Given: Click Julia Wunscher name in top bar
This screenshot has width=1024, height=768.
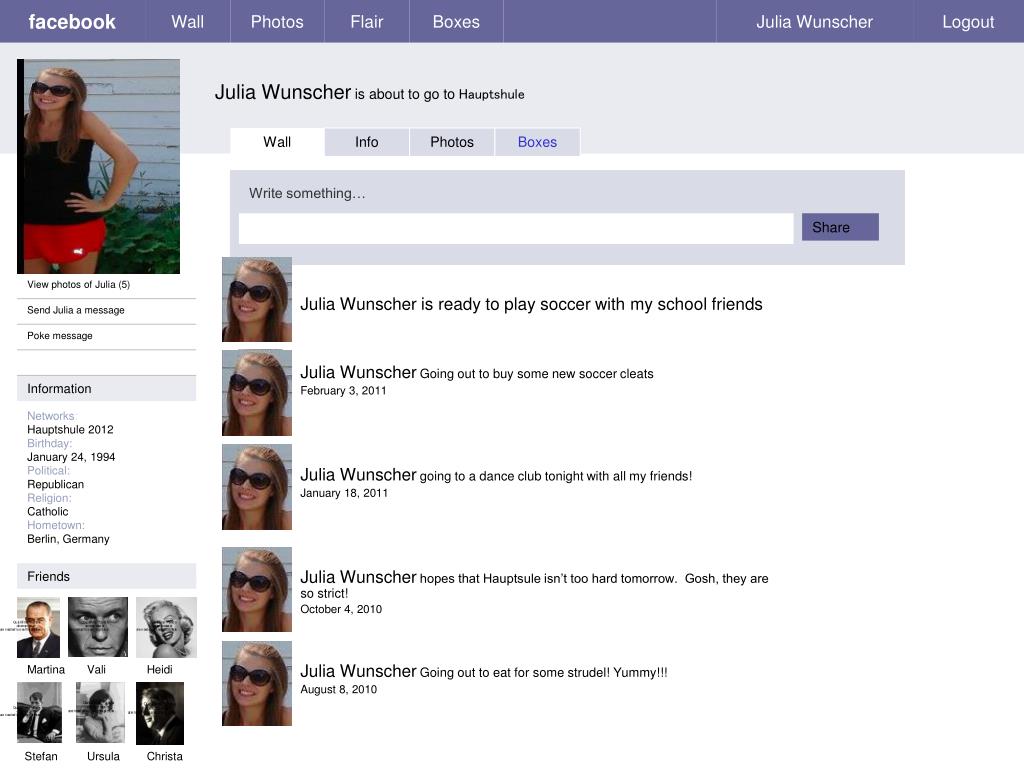Looking at the screenshot, I should (x=814, y=22).
